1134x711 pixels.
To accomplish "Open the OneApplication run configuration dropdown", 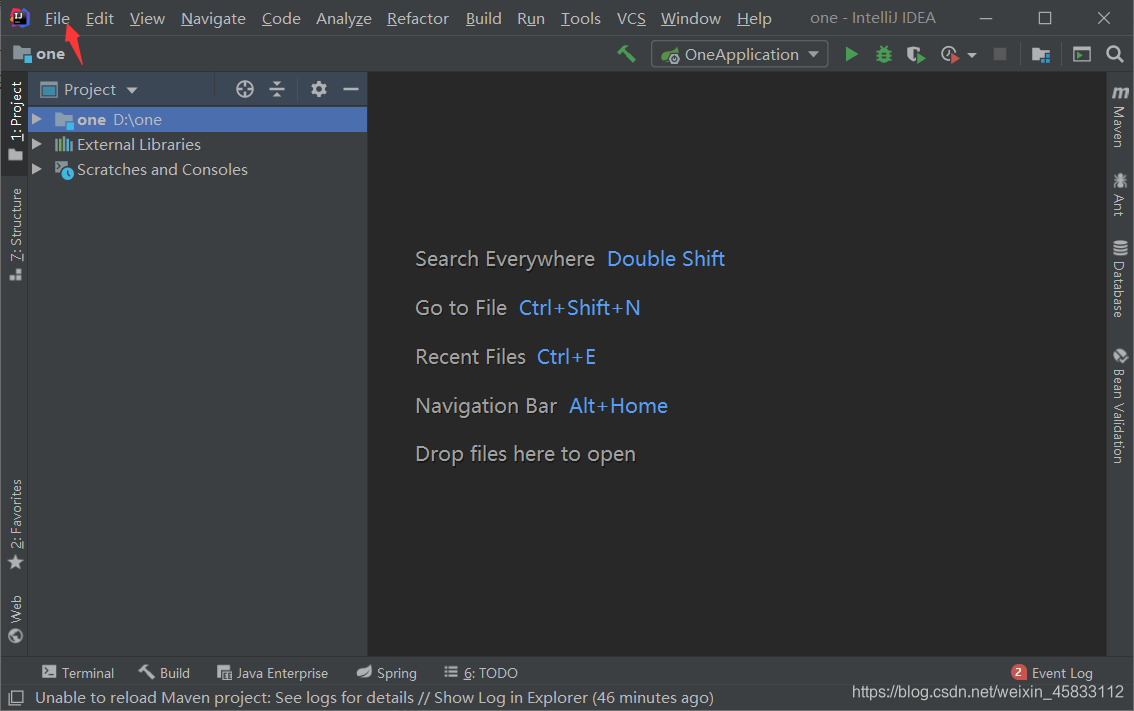I will coord(739,54).
